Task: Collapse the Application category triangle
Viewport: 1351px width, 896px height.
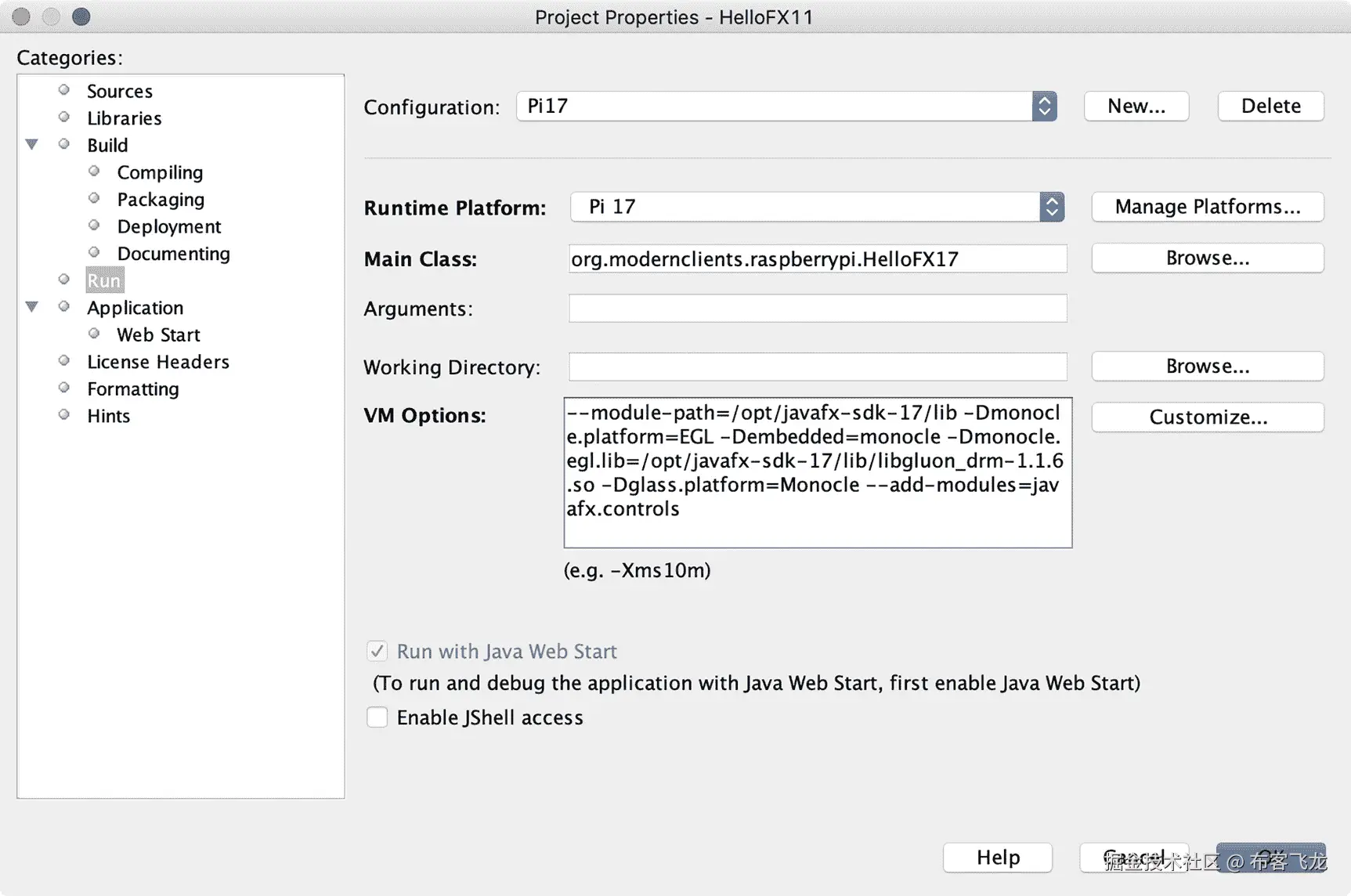Action: pos(32,307)
